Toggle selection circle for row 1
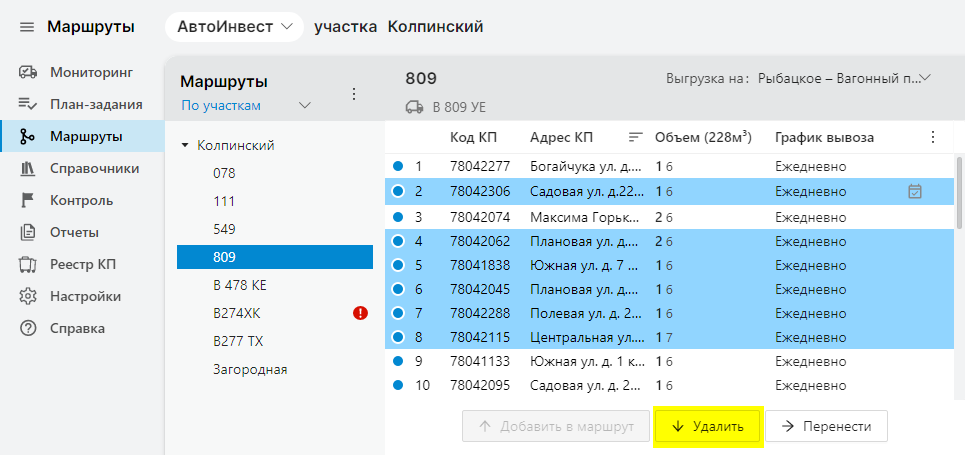Viewport: 965px width, 455px height. tap(398, 166)
